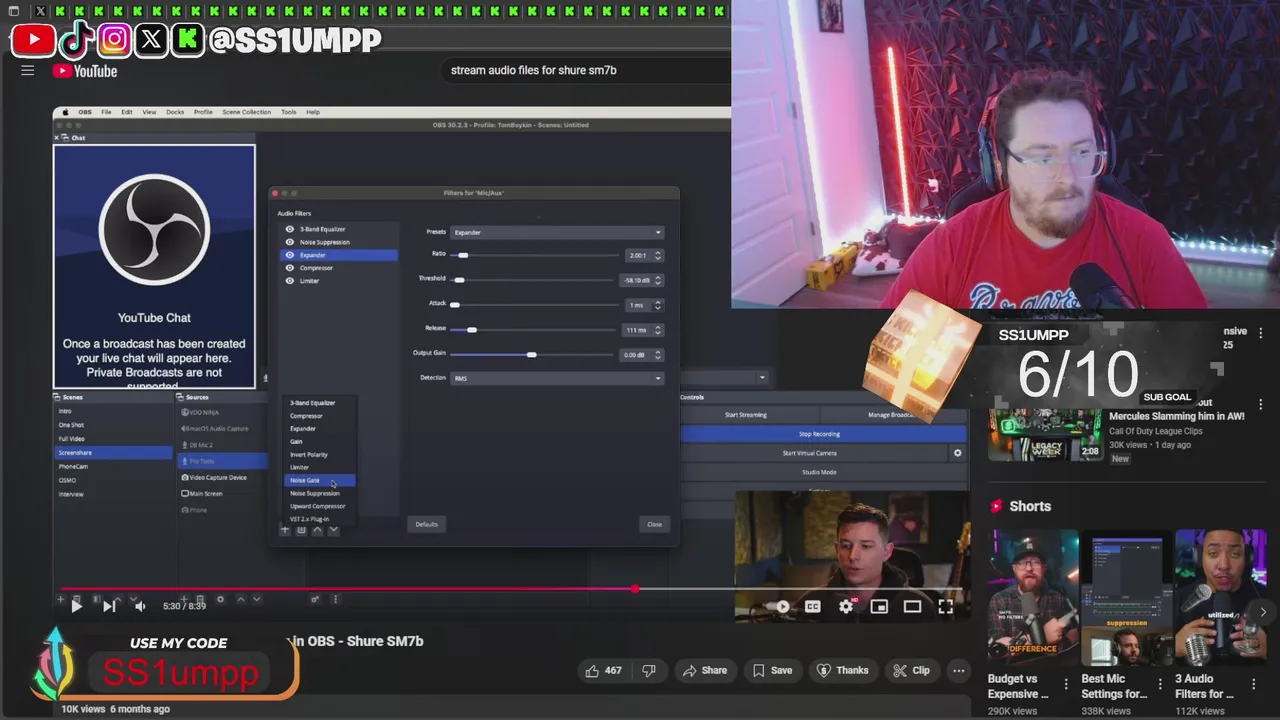
Task: Enable theater mode view
Action: click(x=912, y=606)
